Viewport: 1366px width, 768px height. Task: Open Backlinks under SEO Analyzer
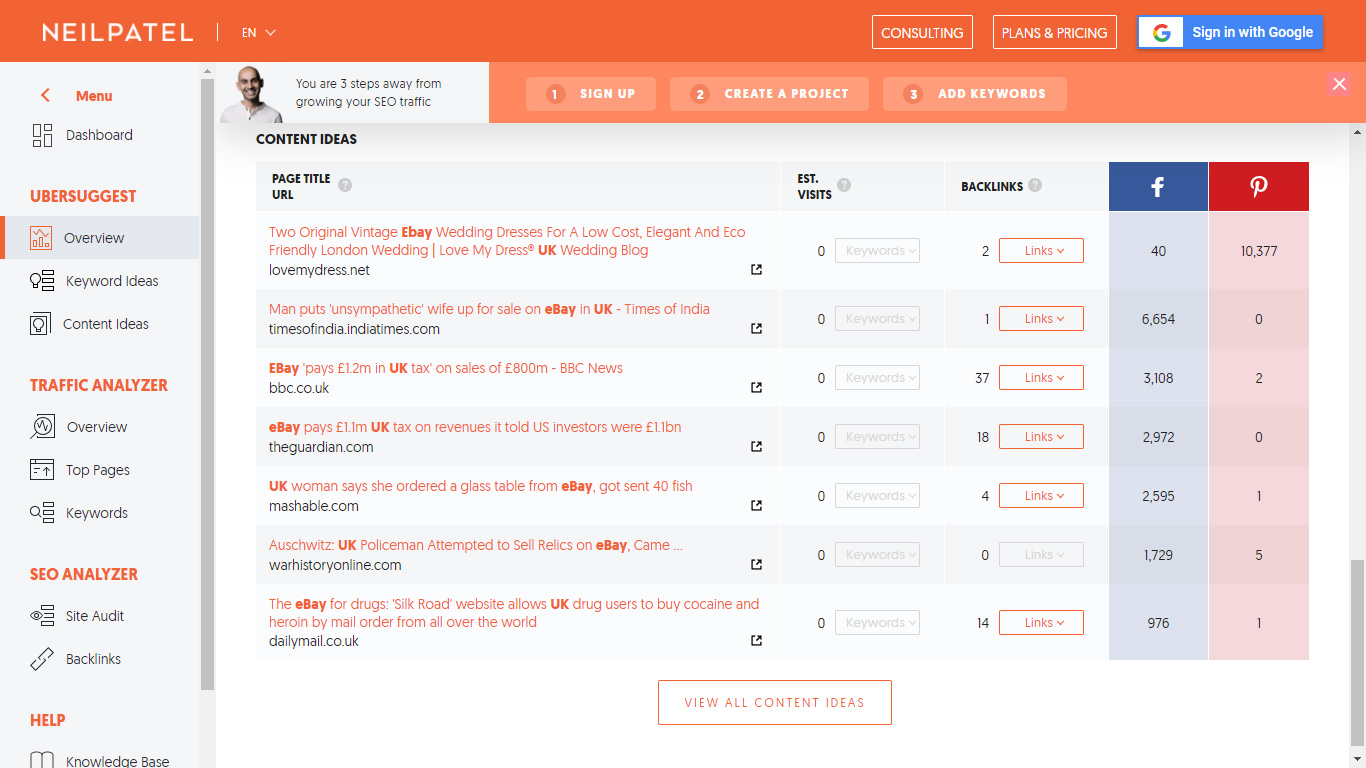click(93, 659)
